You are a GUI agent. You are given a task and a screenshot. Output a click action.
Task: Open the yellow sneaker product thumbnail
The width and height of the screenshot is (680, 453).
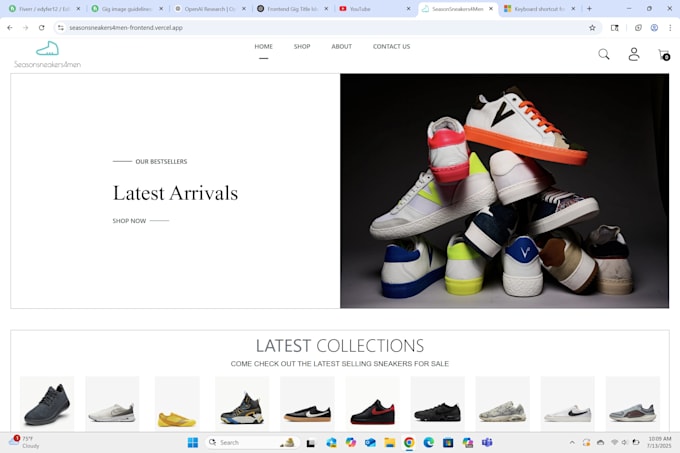(x=177, y=403)
